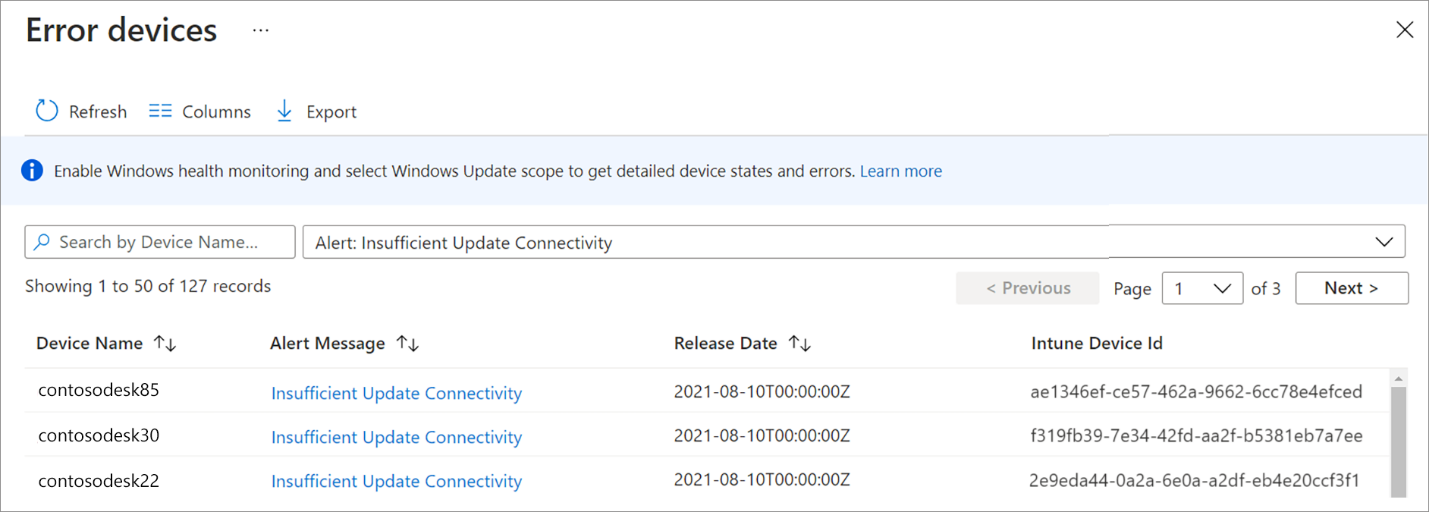Screen dimensions: 1429x512
Task: Expand the Alert filter dropdown
Action: 1384,242
